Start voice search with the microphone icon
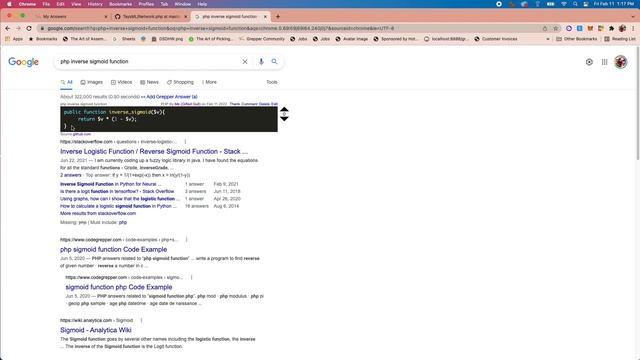This screenshot has height=360, width=640. point(261,62)
